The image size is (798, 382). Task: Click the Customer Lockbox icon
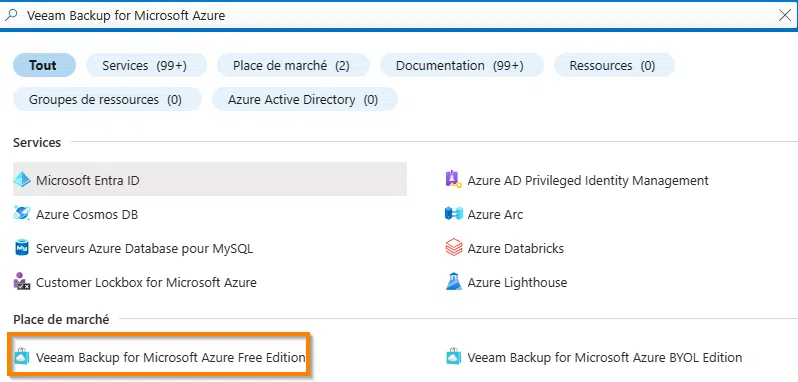pyautogui.click(x=22, y=281)
